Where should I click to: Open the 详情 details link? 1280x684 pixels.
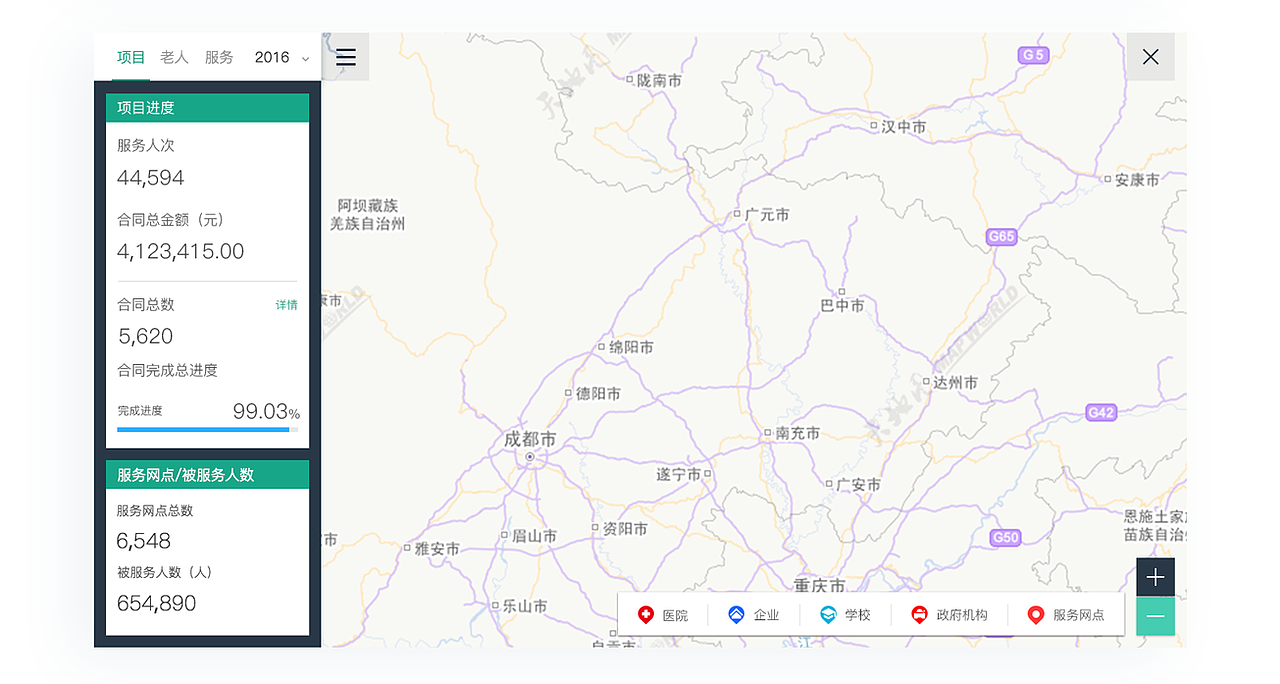tap(288, 305)
